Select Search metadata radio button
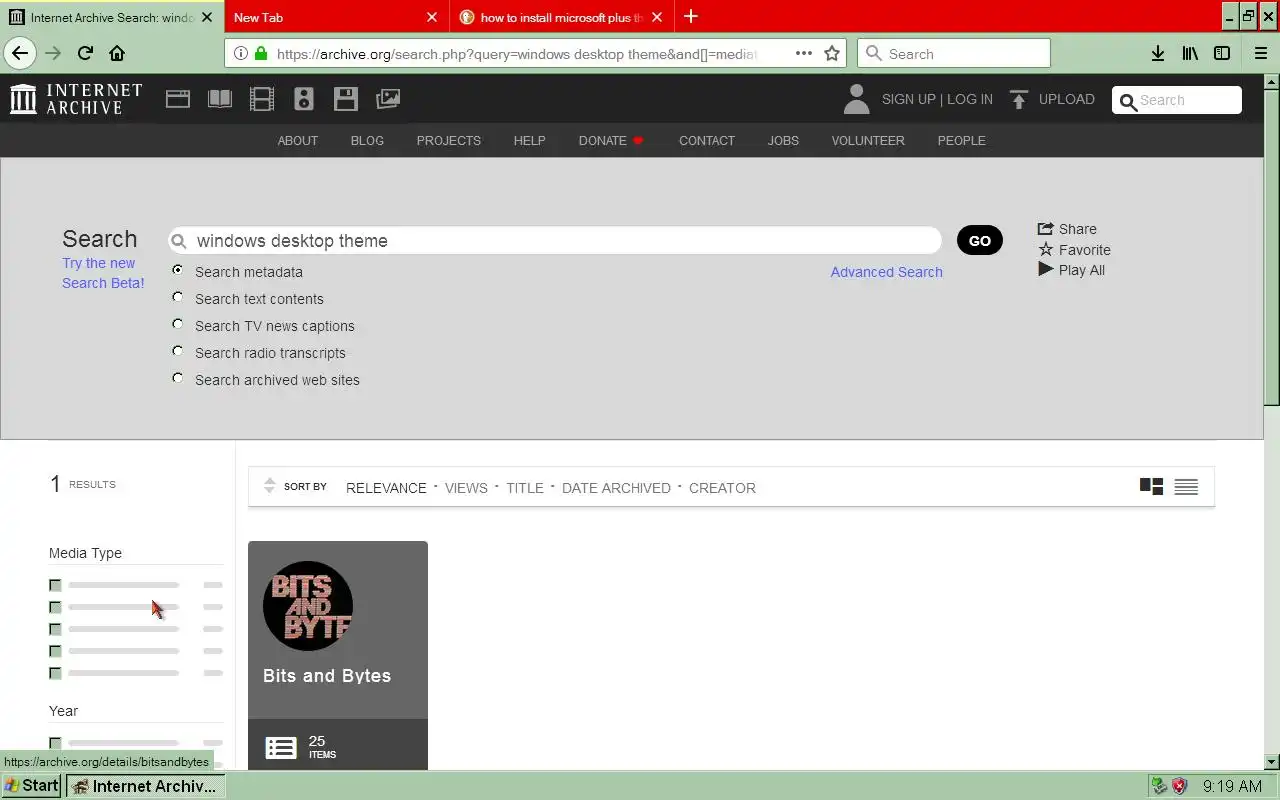The height and width of the screenshot is (800, 1280). pyautogui.click(x=178, y=270)
